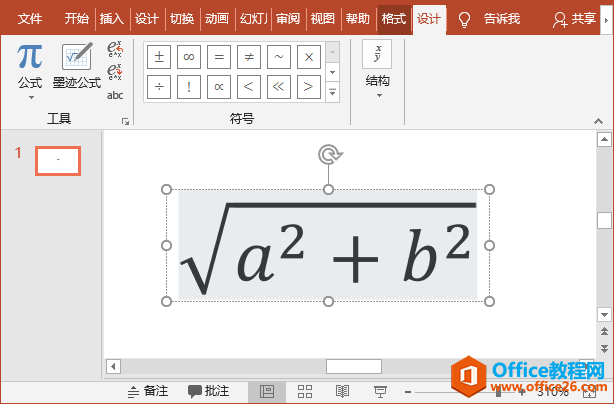Switch to the 动画 animations tab
The image size is (614, 404).
click(x=217, y=18)
